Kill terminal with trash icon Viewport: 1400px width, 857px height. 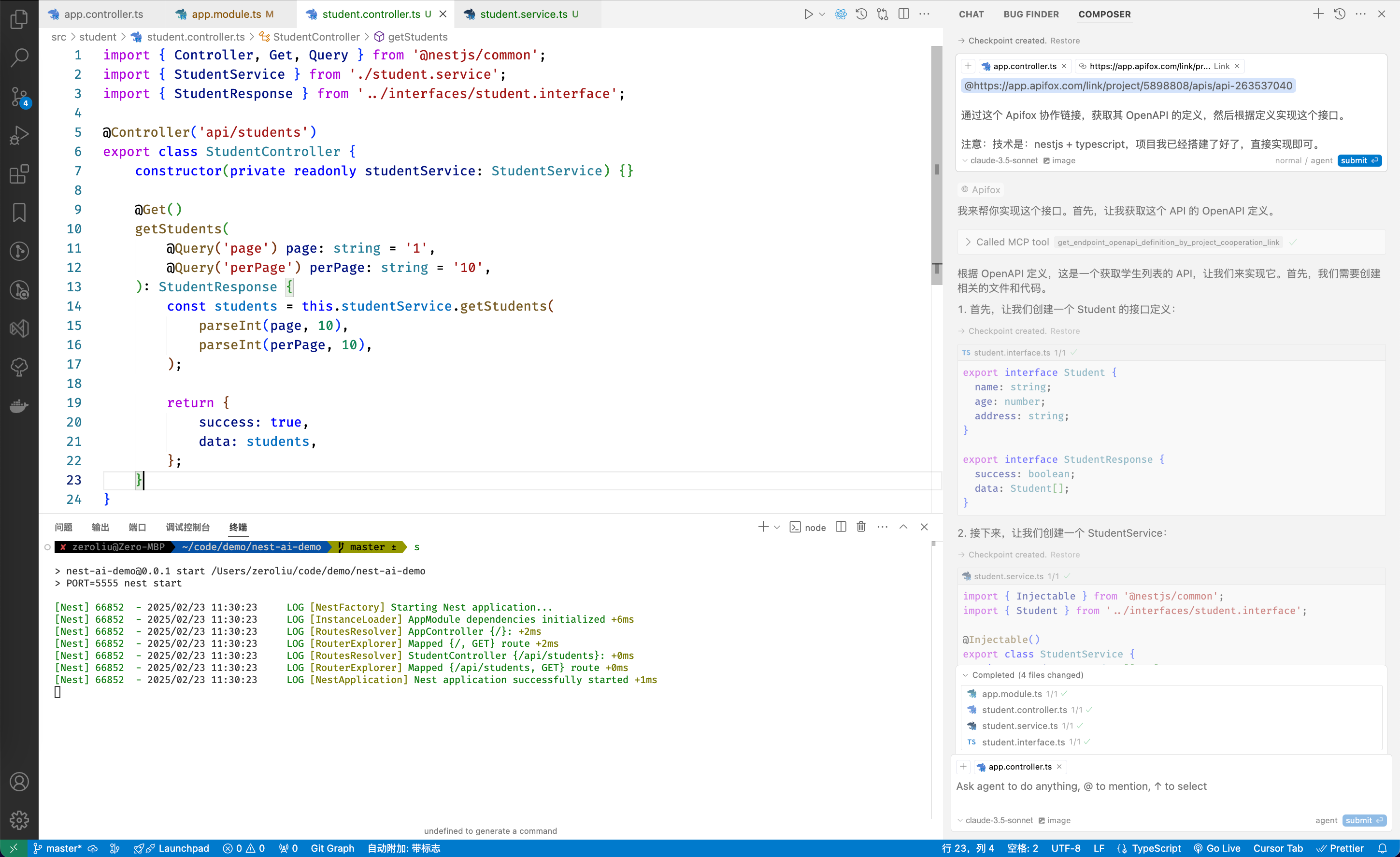pos(861,527)
